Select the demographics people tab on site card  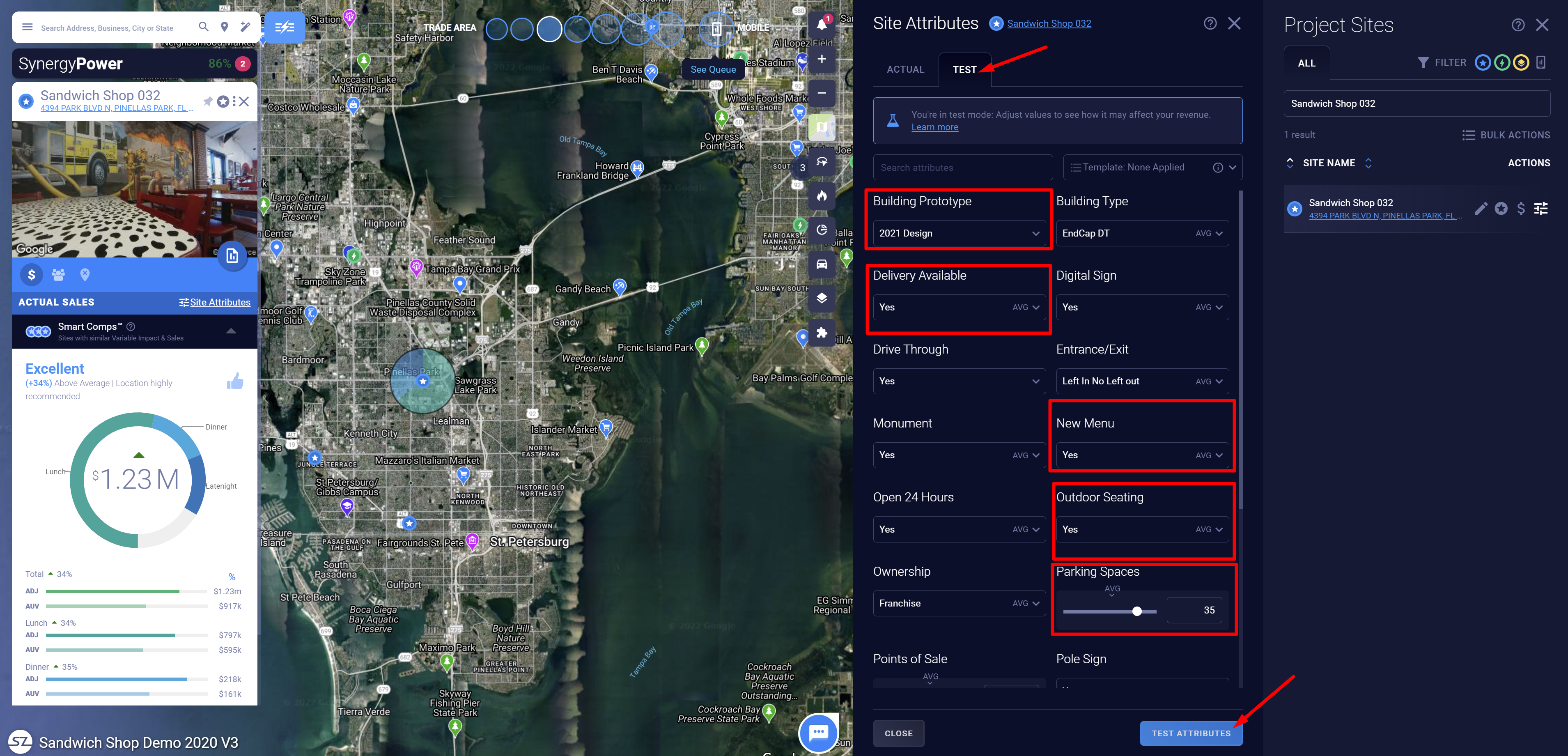[58, 275]
